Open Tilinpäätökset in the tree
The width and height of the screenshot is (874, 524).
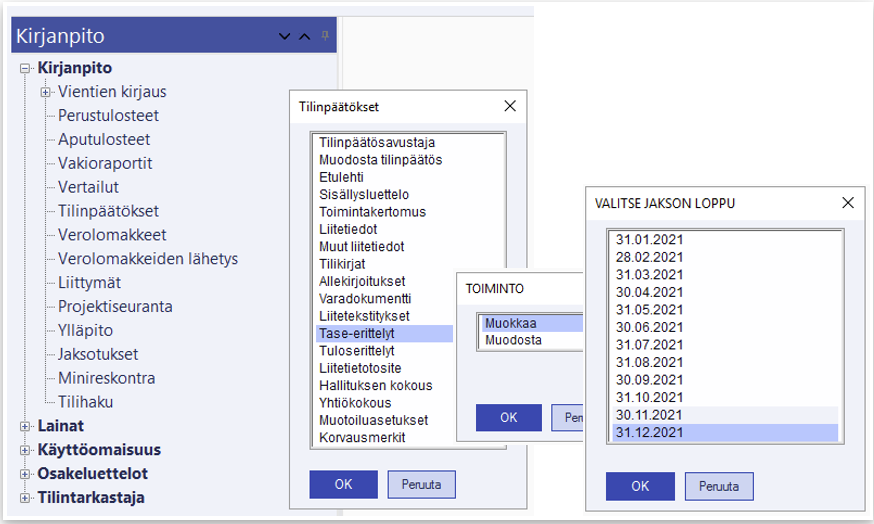(108, 211)
